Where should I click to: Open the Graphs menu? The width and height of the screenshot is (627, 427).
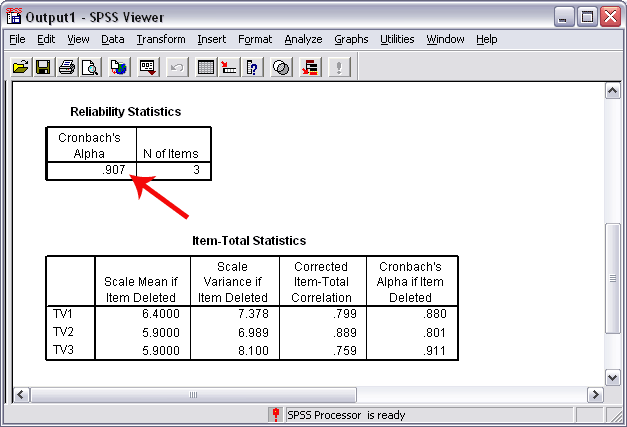click(351, 39)
